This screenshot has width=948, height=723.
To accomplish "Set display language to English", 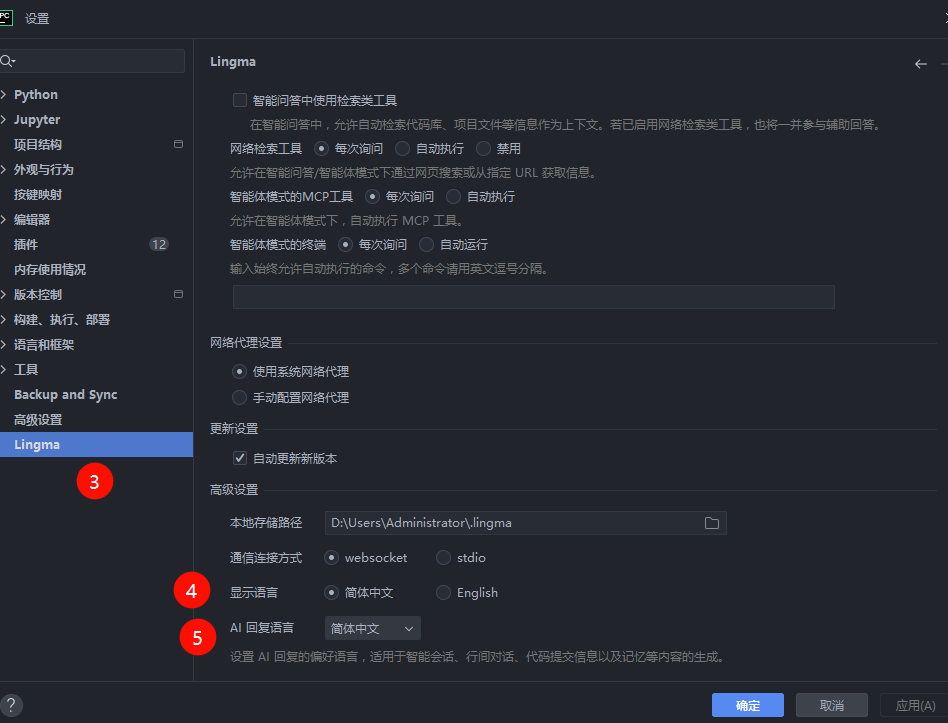I will tap(443, 593).
